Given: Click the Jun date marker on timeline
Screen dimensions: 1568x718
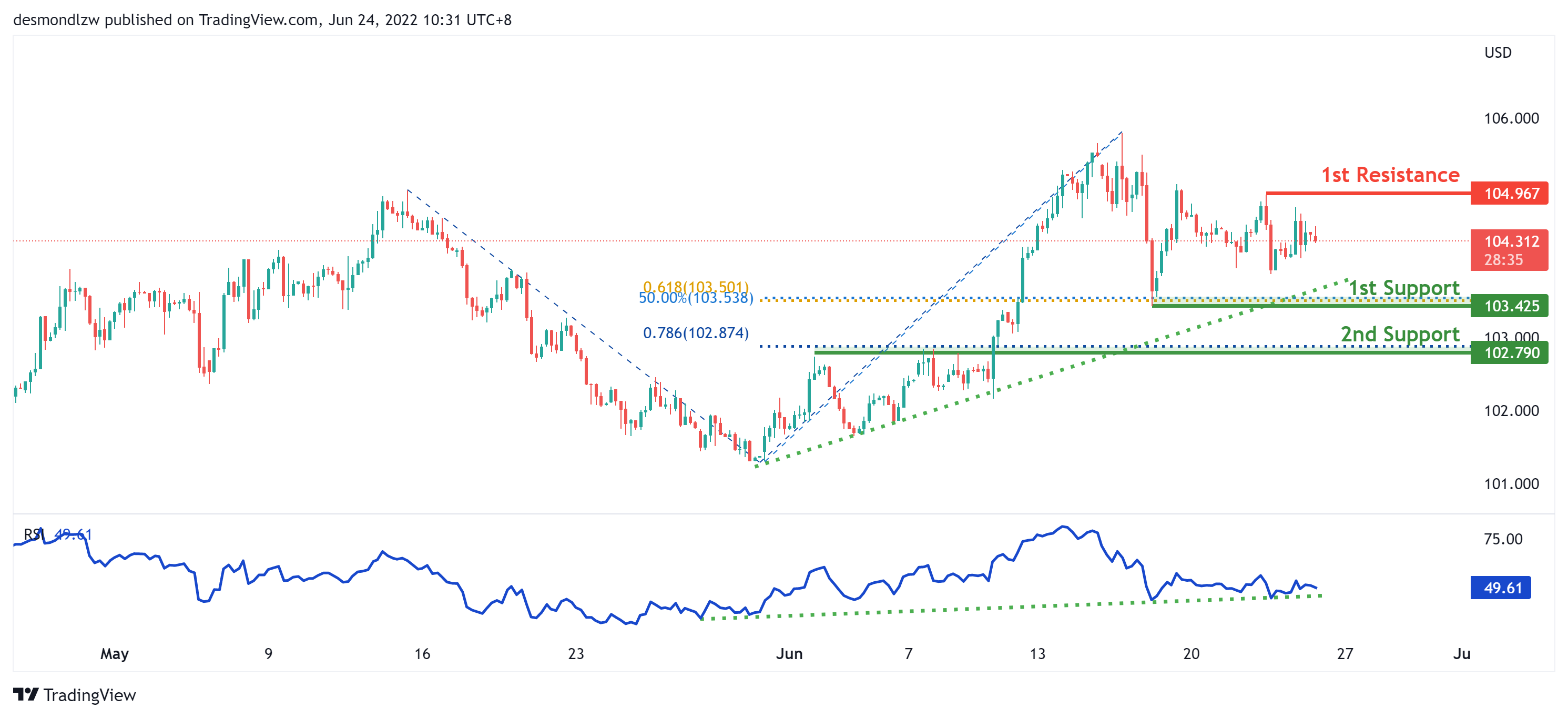Looking at the screenshot, I should click(x=789, y=654).
